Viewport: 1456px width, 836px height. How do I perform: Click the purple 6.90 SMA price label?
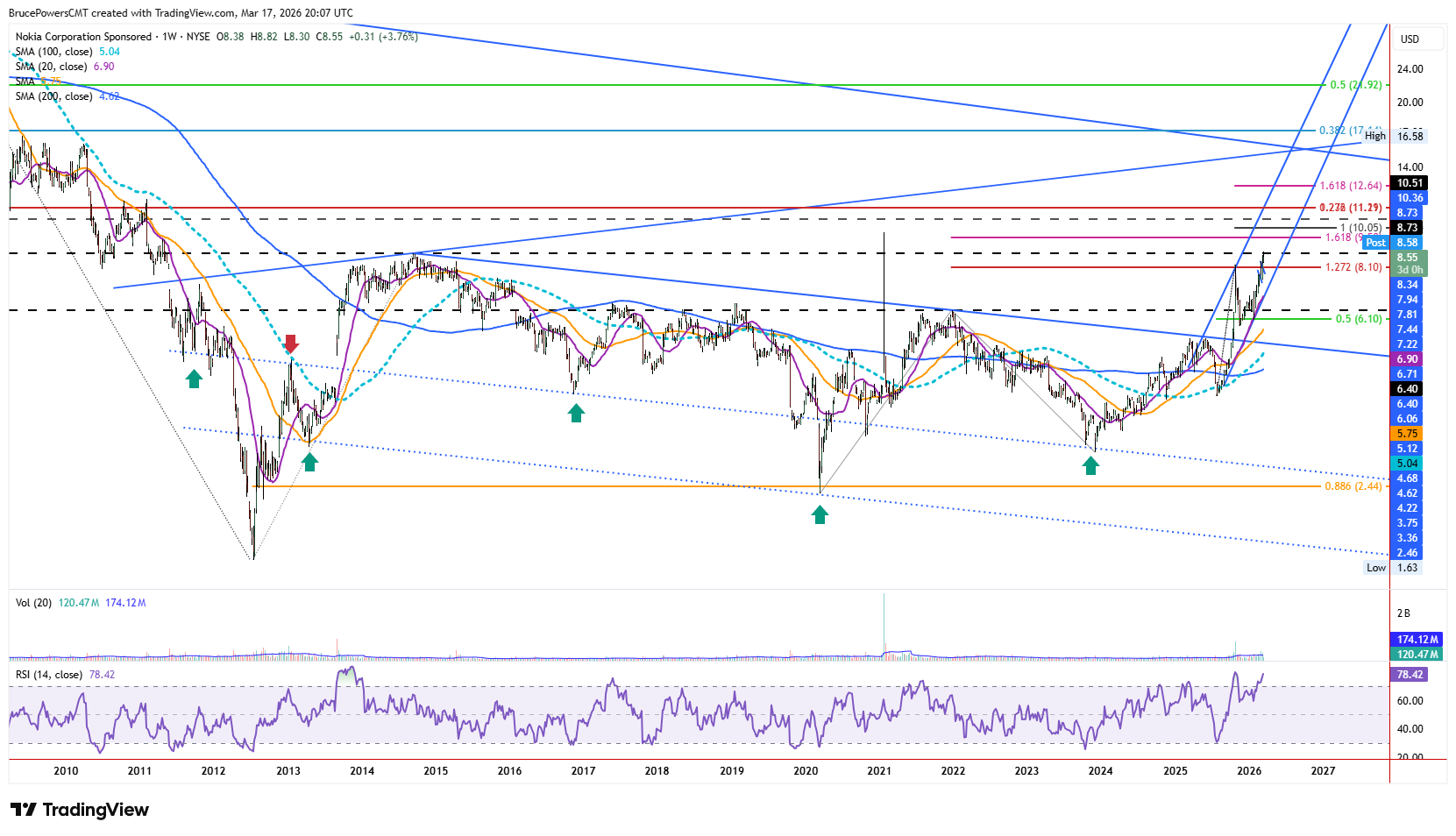click(1407, 359)
